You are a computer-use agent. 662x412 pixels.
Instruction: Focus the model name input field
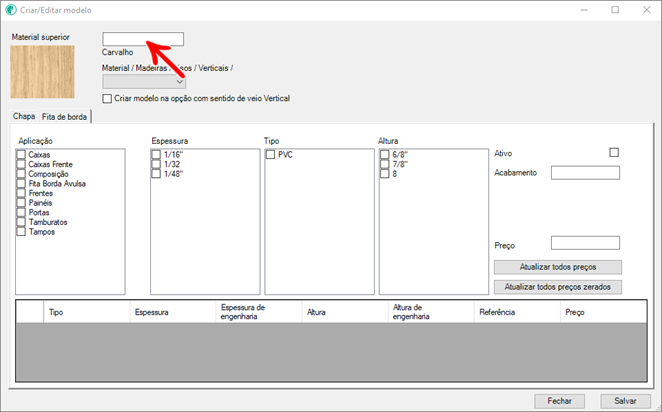point(143,39)
